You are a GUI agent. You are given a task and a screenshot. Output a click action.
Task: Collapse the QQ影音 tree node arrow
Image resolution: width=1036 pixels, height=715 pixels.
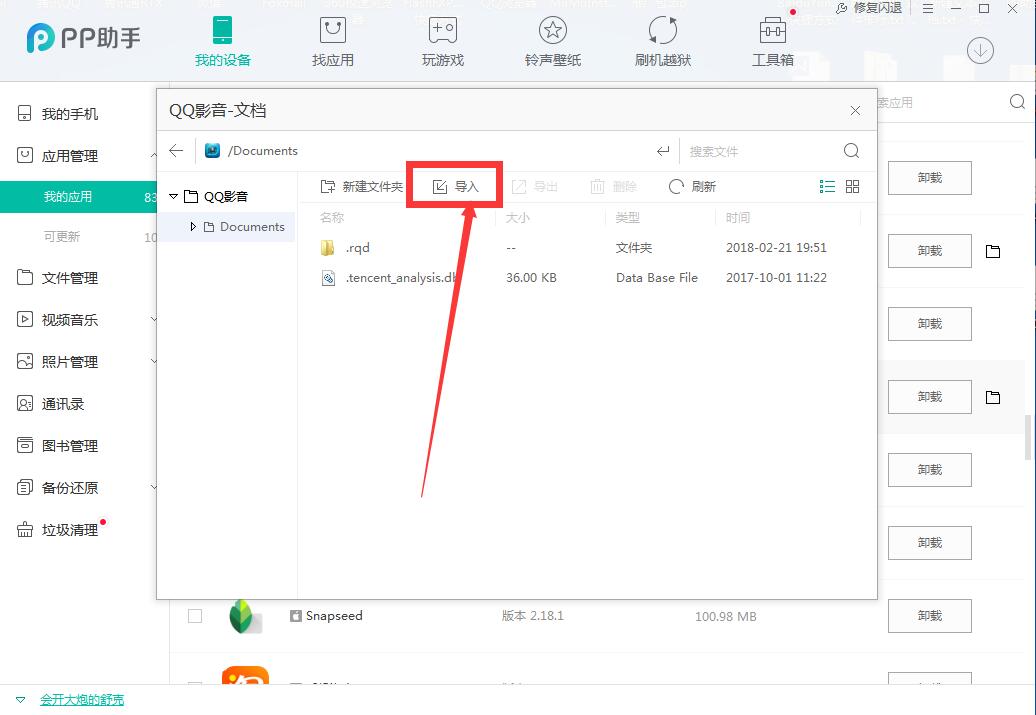[174, 196]
